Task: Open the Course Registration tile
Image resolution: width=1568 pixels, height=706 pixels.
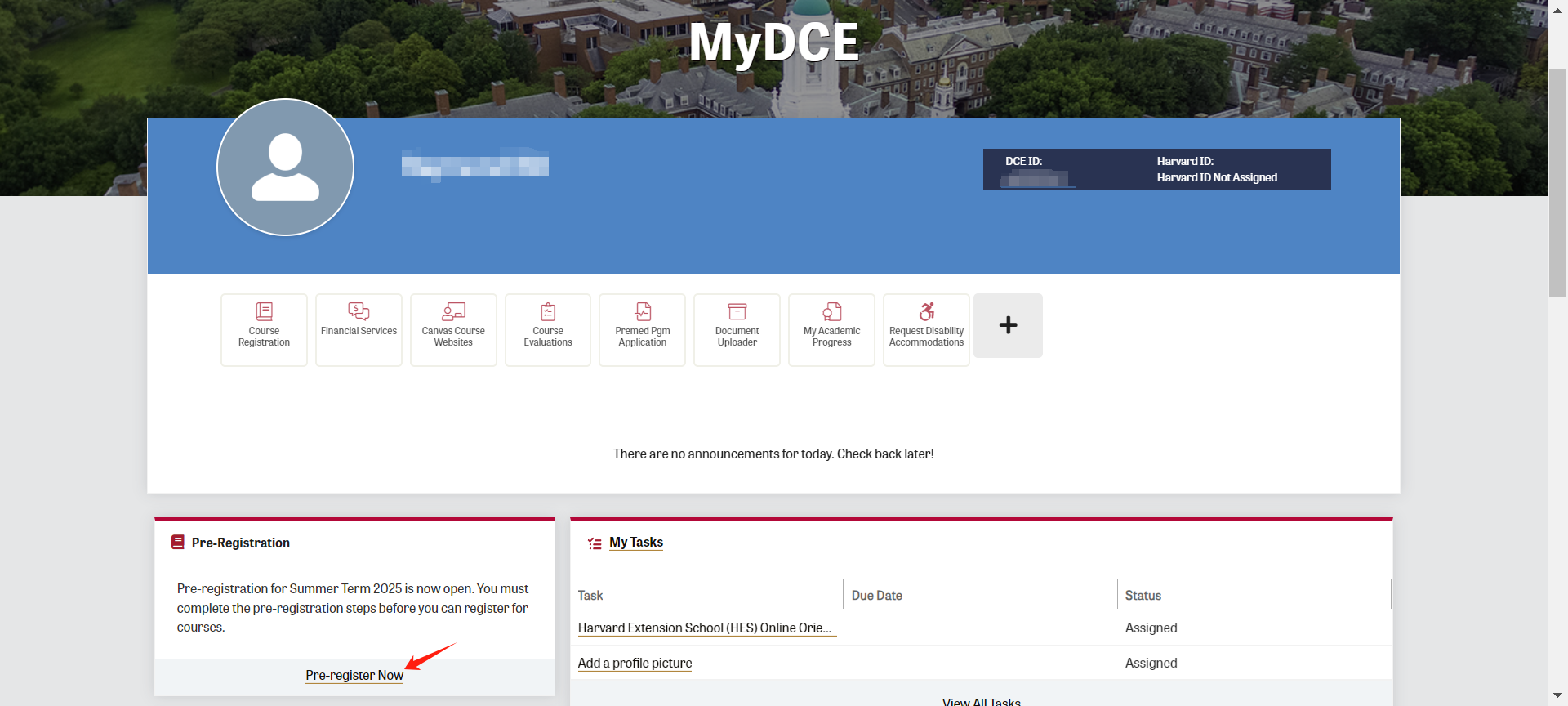Action: pos(264,329)
